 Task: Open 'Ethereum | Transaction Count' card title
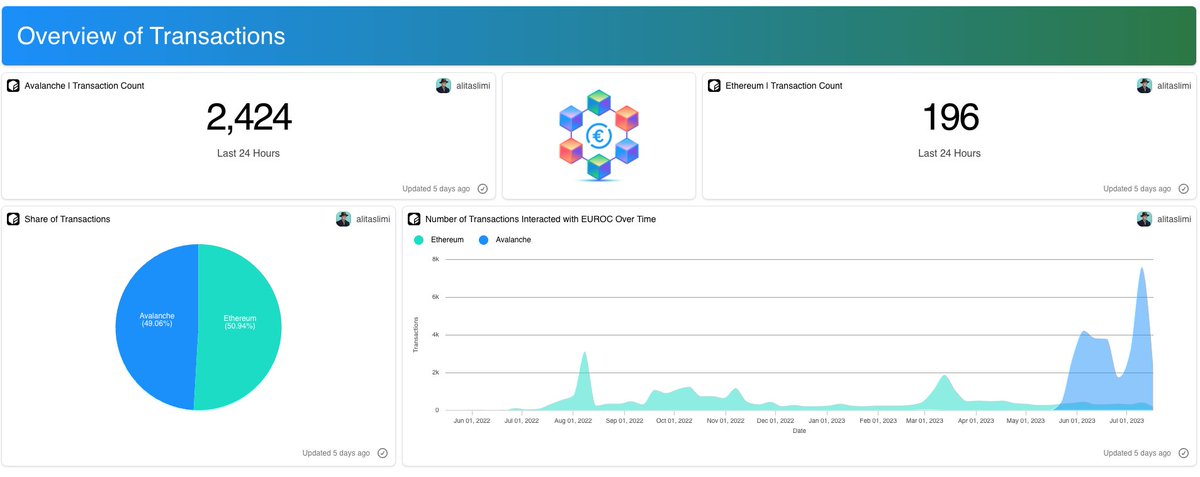(784, 86)
